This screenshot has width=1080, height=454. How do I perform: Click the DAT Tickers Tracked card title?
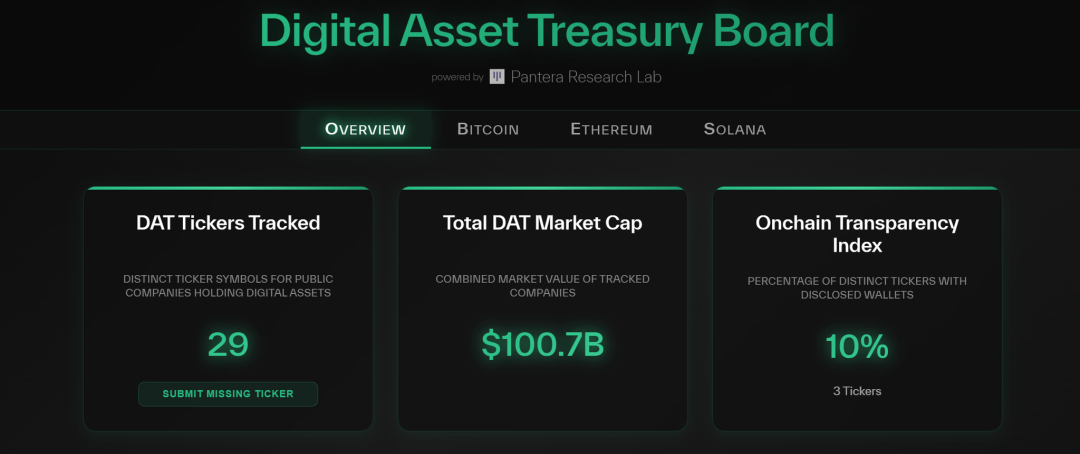click(x=228, y=223)
